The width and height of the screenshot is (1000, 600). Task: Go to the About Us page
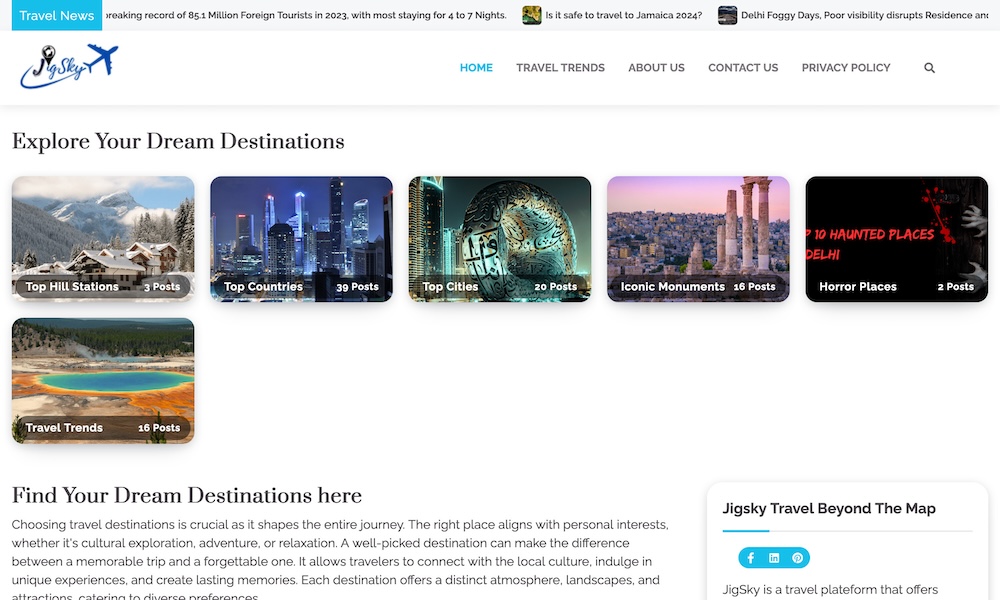pyautogui.click(x=656, y=68)
